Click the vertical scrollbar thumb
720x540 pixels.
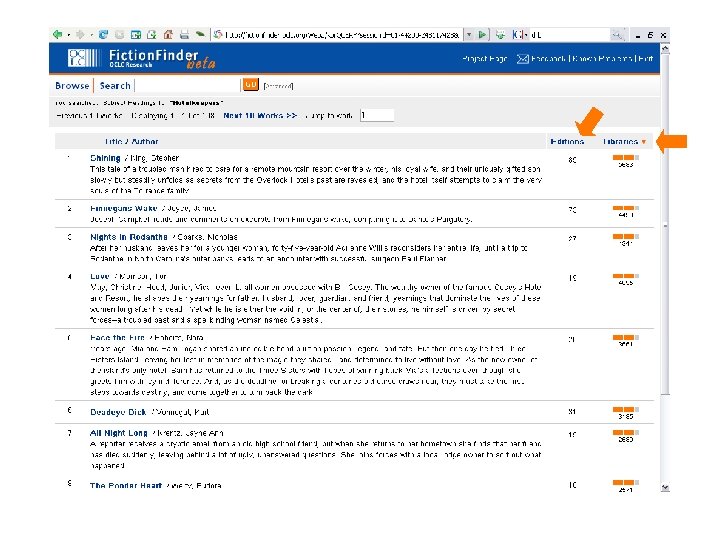665,223
